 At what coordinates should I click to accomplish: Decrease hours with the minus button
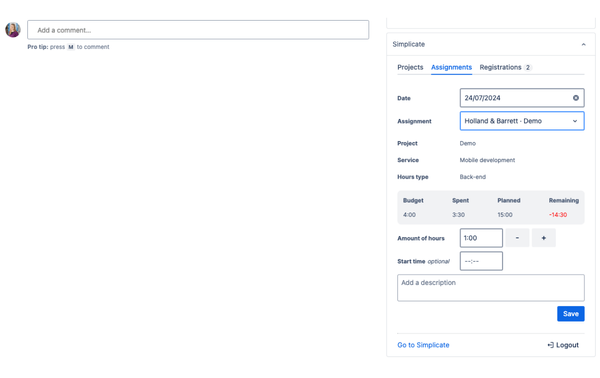(x=517, y=238)
